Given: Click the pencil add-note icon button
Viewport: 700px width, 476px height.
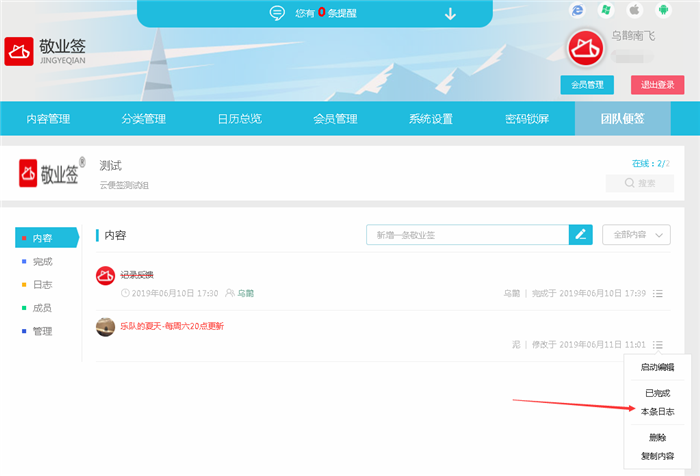Looking at the screenshot, I should click(580, 235).
